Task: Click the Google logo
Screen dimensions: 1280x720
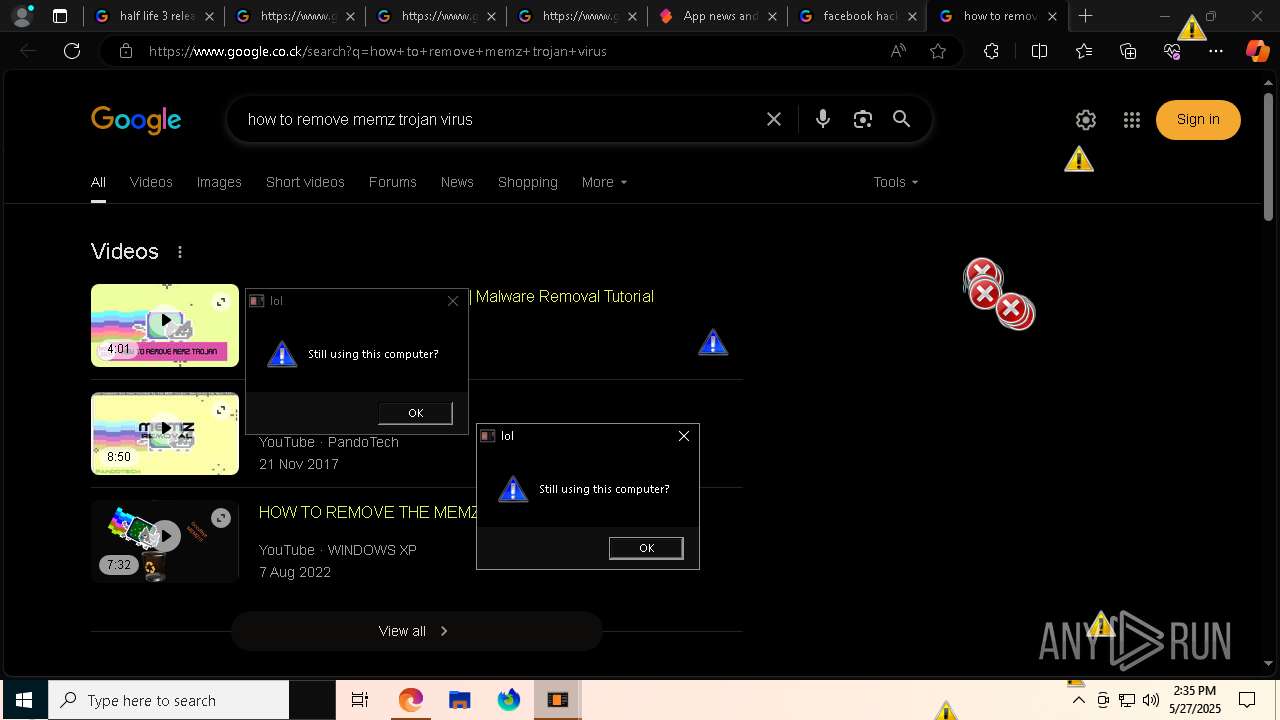Action: pos(136,120)
